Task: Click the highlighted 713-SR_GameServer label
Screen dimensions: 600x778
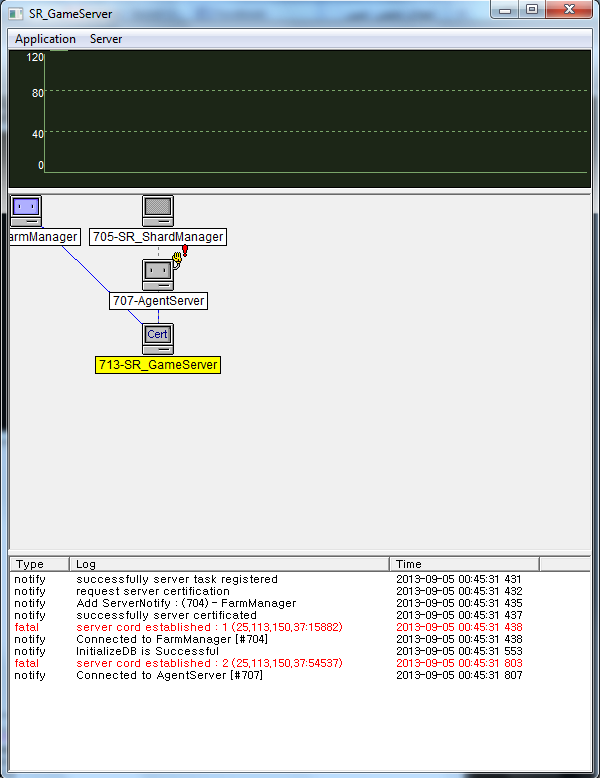Action: (158, 365)
